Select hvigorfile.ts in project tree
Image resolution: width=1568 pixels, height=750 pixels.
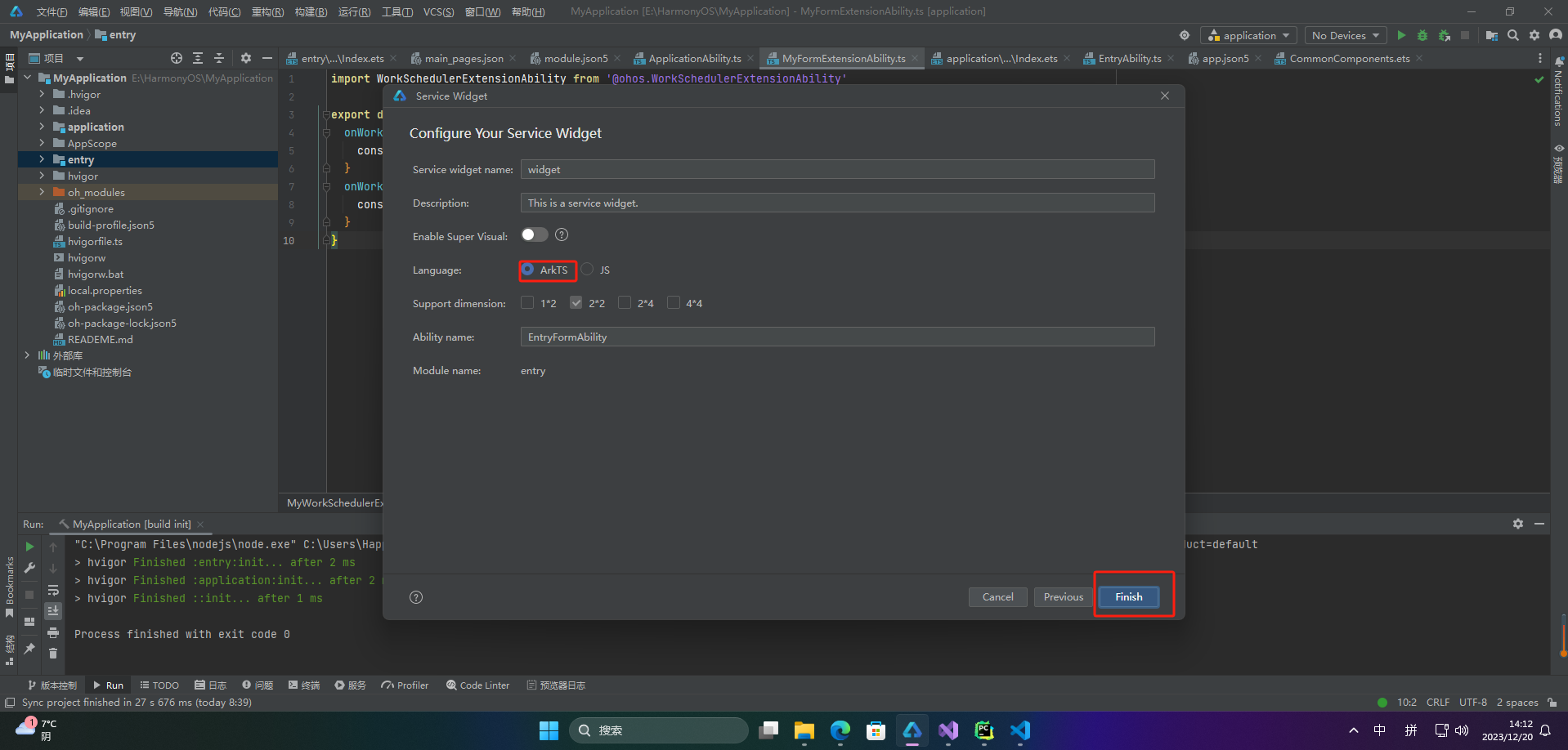(x=95, y=241)
